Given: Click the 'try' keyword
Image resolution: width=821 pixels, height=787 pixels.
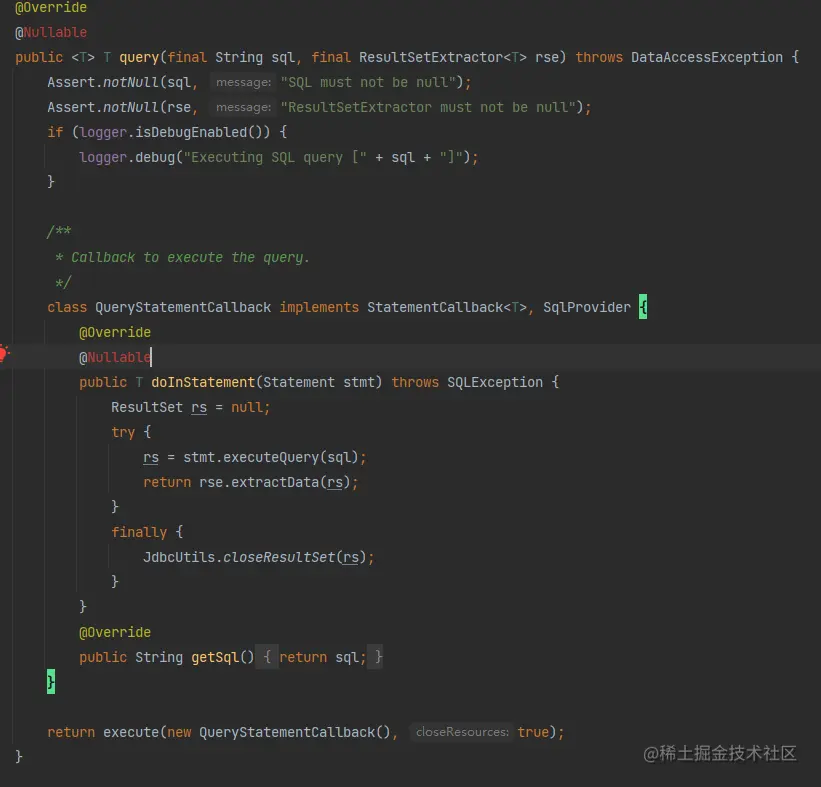Looking at the screenshot, I should tap(123, 432).
